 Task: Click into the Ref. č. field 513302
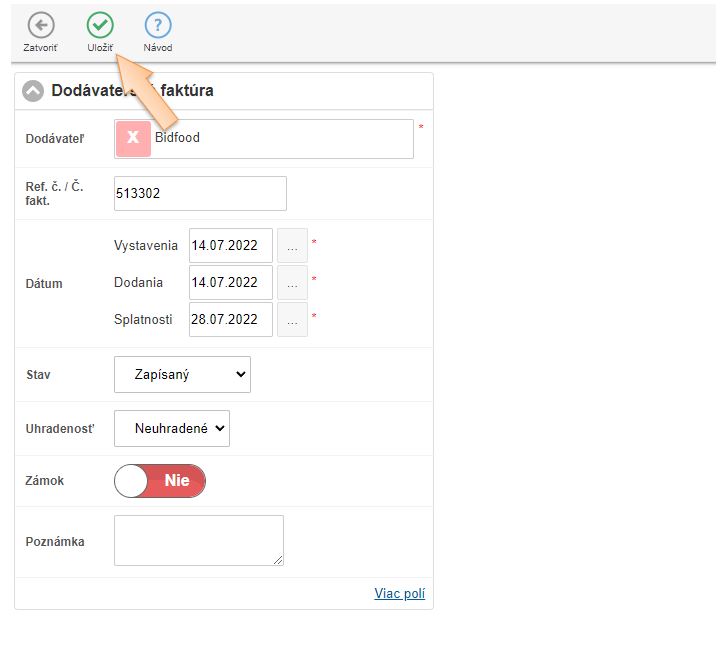(x=200, y=194)
